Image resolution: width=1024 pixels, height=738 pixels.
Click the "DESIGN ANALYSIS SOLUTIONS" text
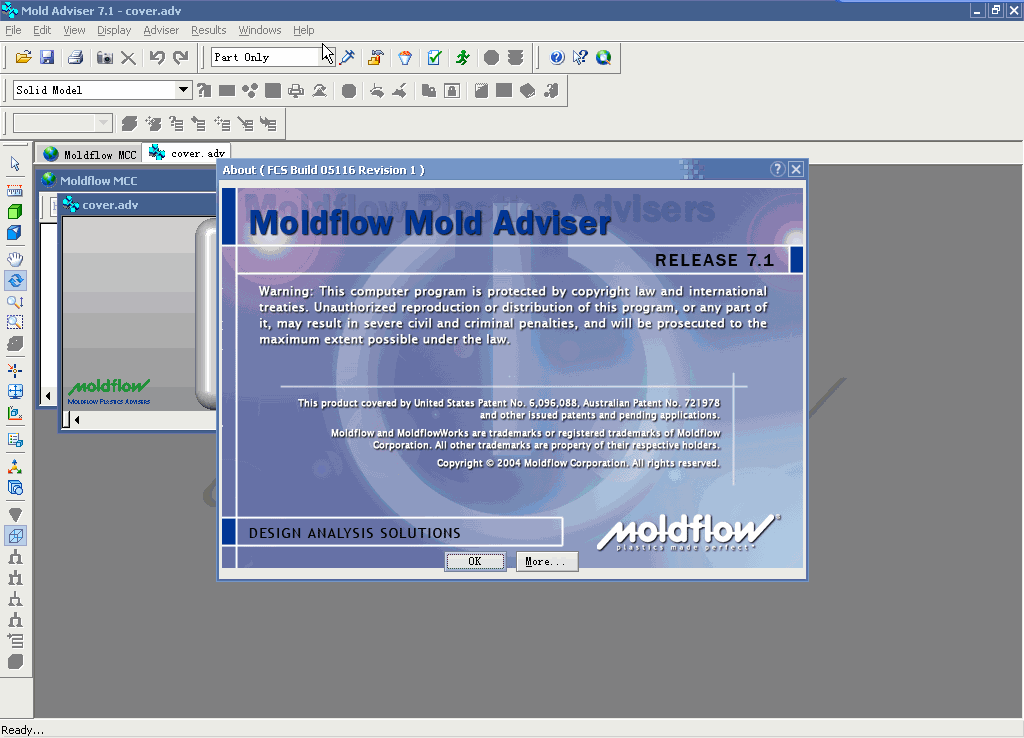pyautogui.click(x=355, y=533)
